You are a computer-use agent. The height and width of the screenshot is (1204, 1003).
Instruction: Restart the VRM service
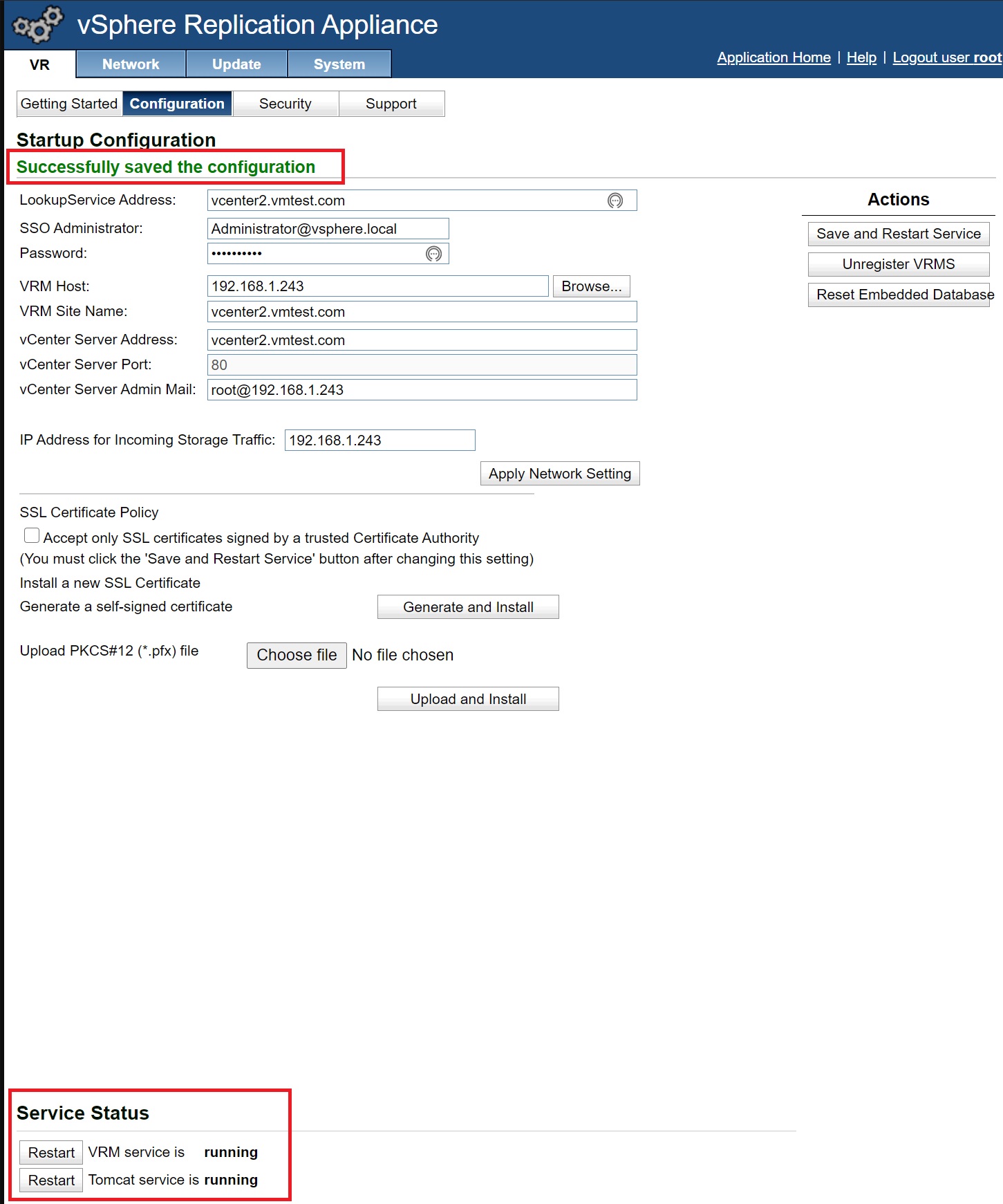tap(51, 1153)
